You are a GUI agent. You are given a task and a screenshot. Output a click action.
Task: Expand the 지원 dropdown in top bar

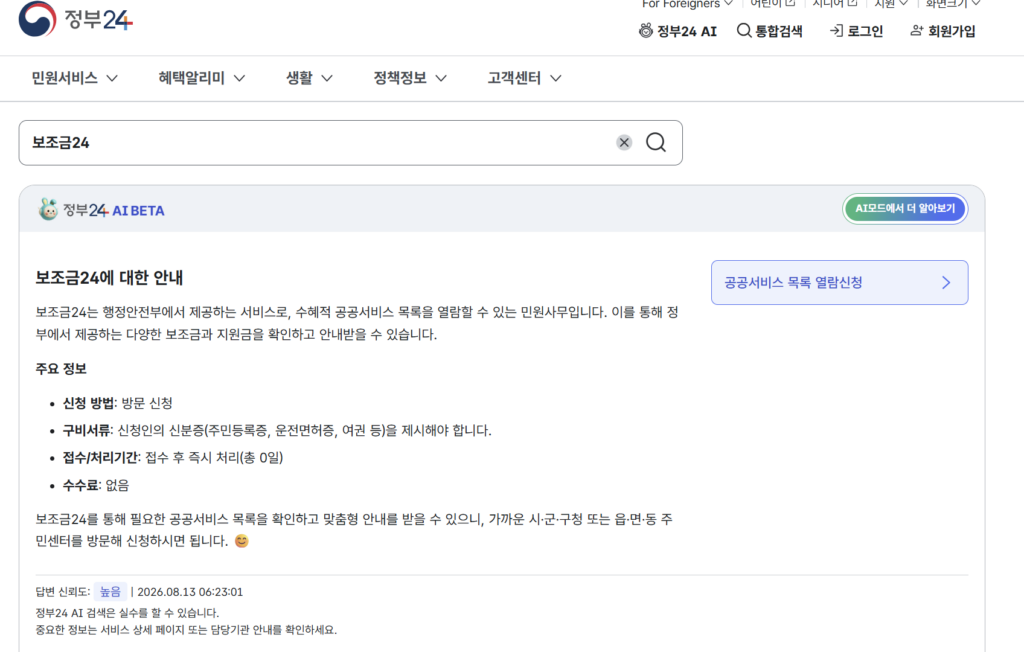point(891,4)
